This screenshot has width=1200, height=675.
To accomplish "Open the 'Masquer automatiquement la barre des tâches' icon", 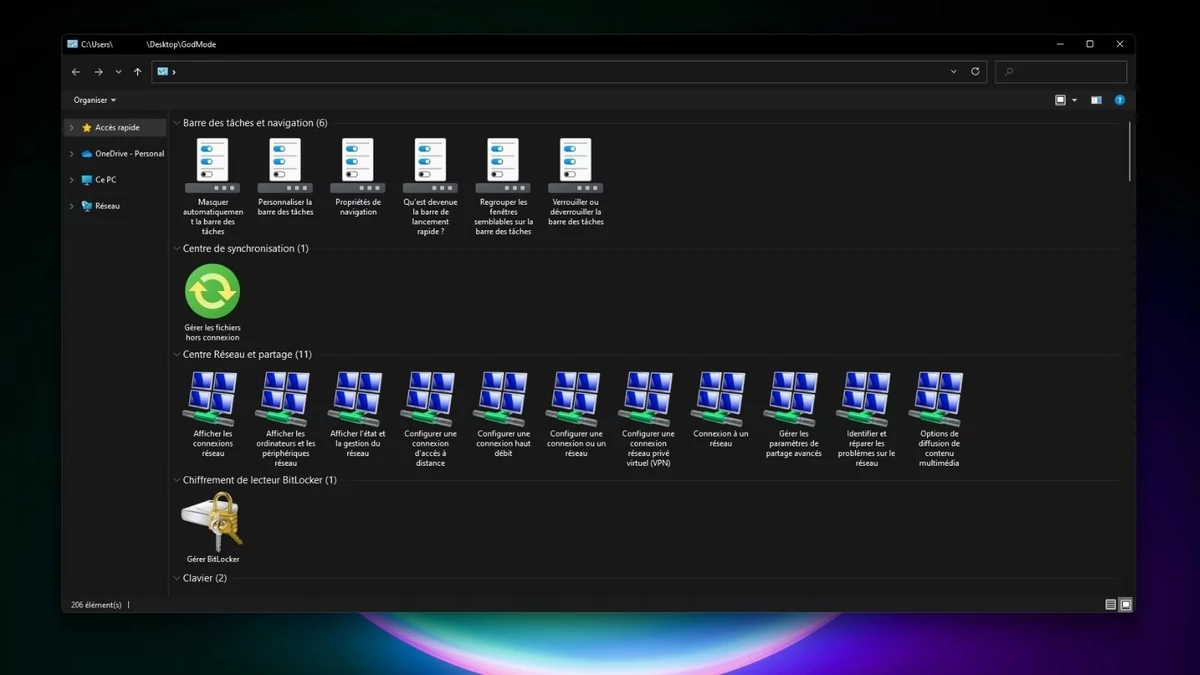I will (x=213, y=166).
